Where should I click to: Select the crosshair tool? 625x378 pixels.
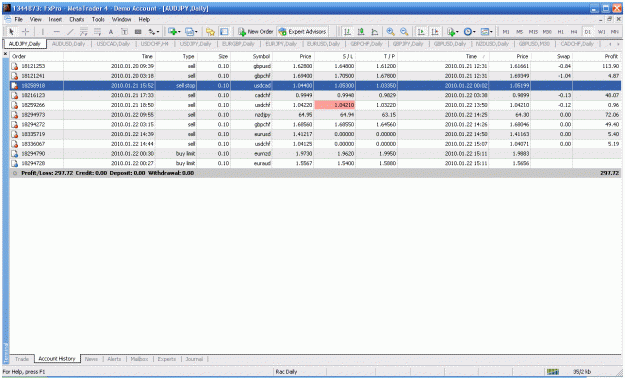[25, 32]
